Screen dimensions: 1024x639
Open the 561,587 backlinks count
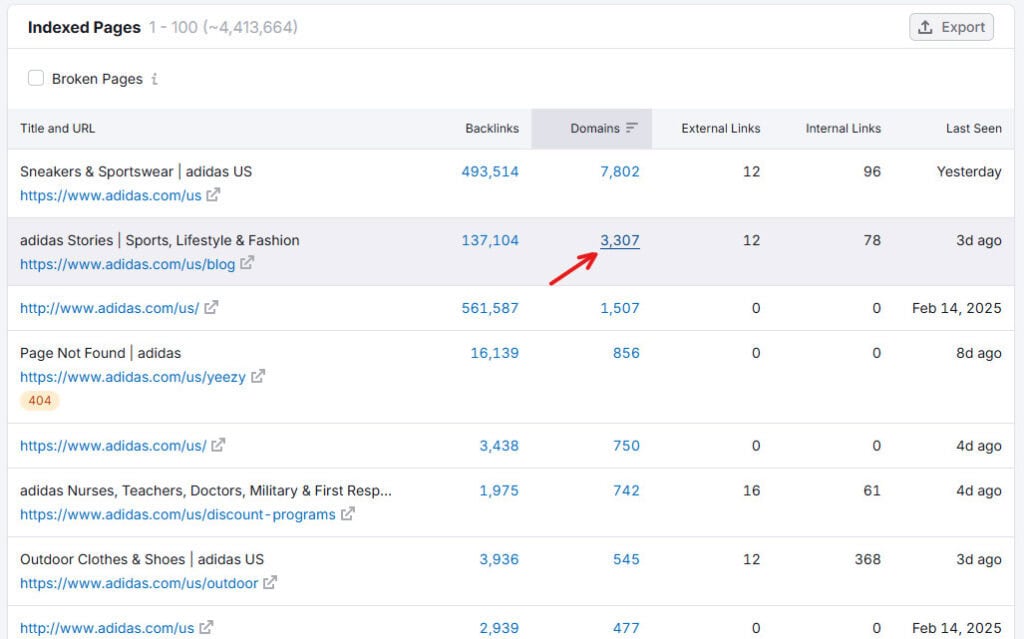490,308
